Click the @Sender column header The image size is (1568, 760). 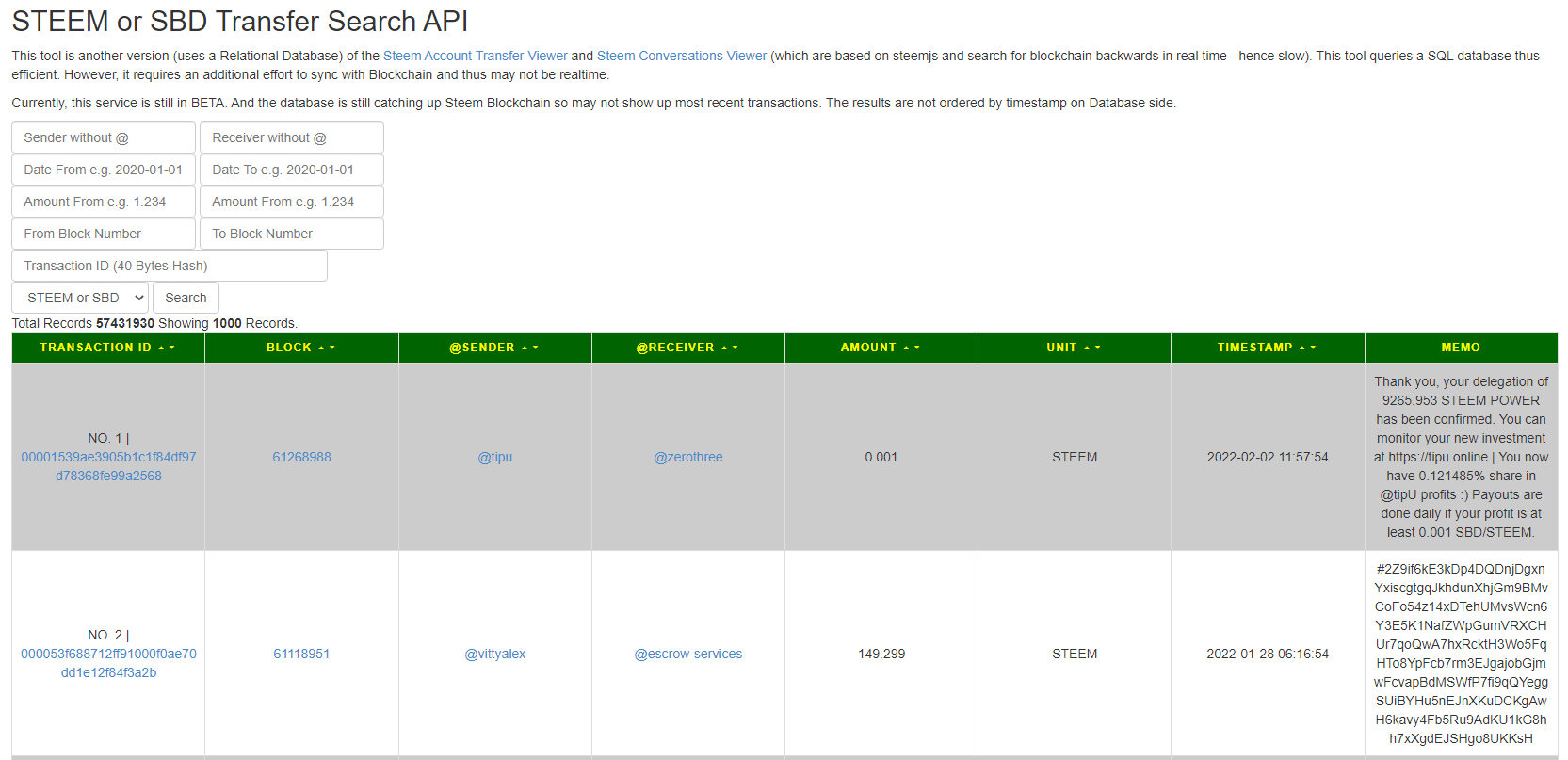coord(495,348)
